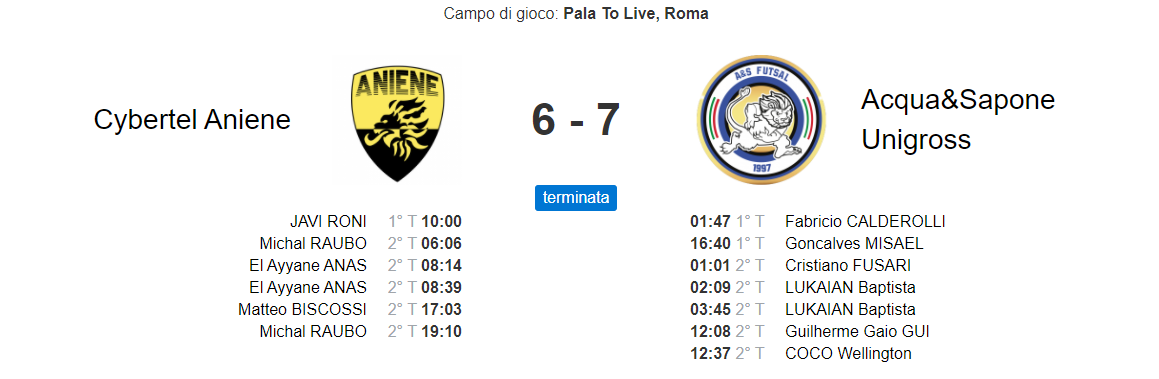Click the Pala To Live, Roma venue
The width and height of the screenshot is (1159, 379).
[636, 14]
